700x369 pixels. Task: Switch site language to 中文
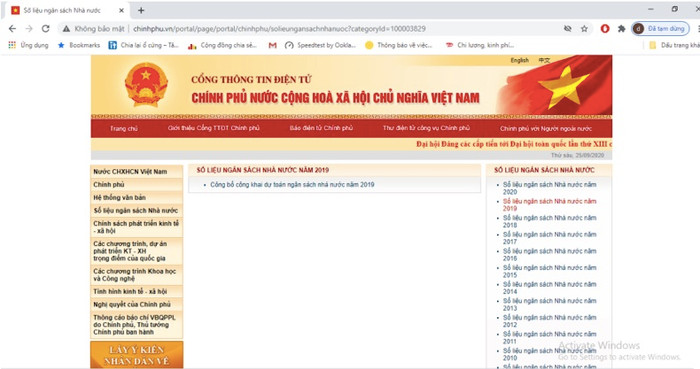[544, 60]
